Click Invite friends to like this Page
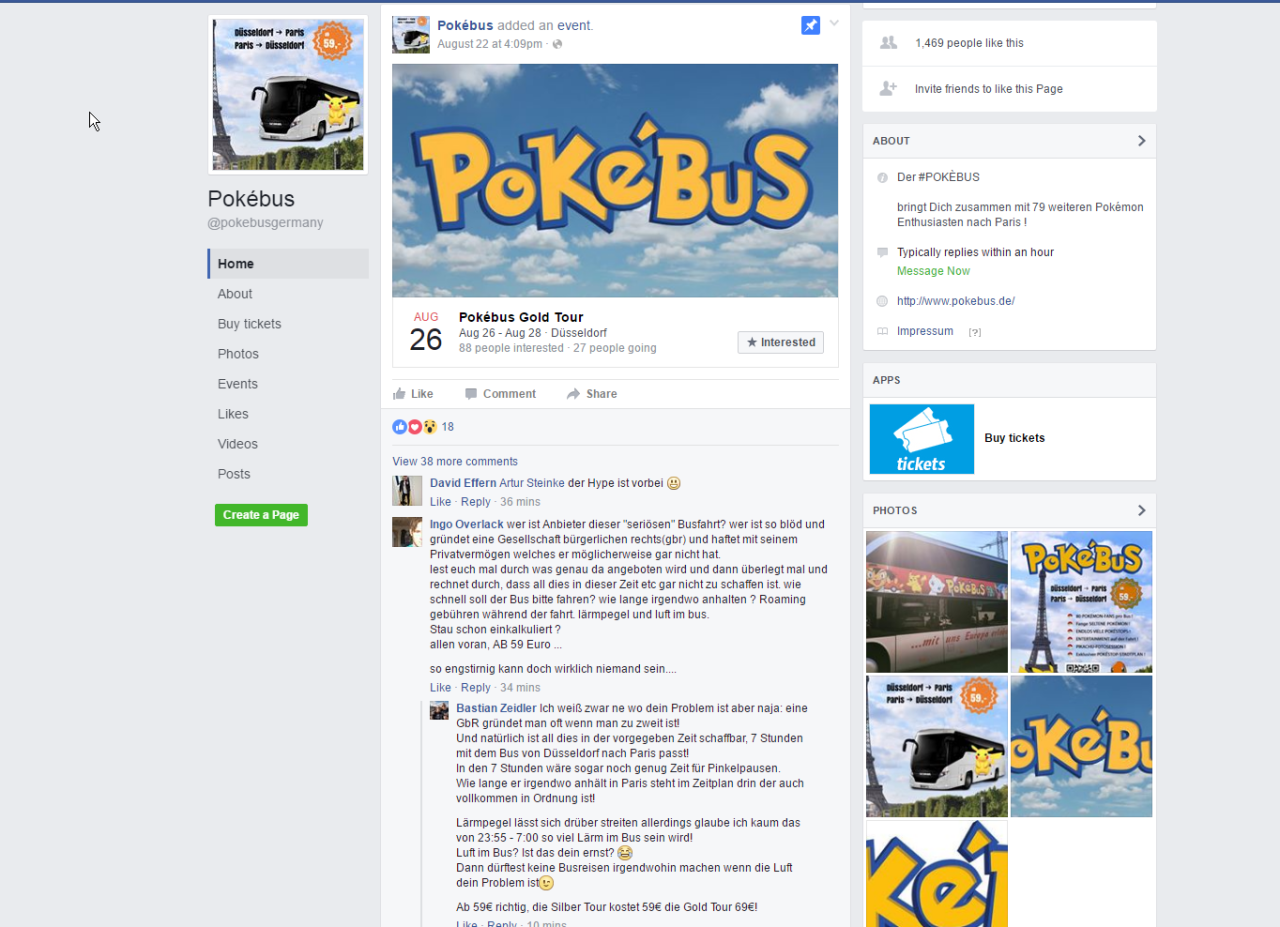1280x927 pixels. 989,89
